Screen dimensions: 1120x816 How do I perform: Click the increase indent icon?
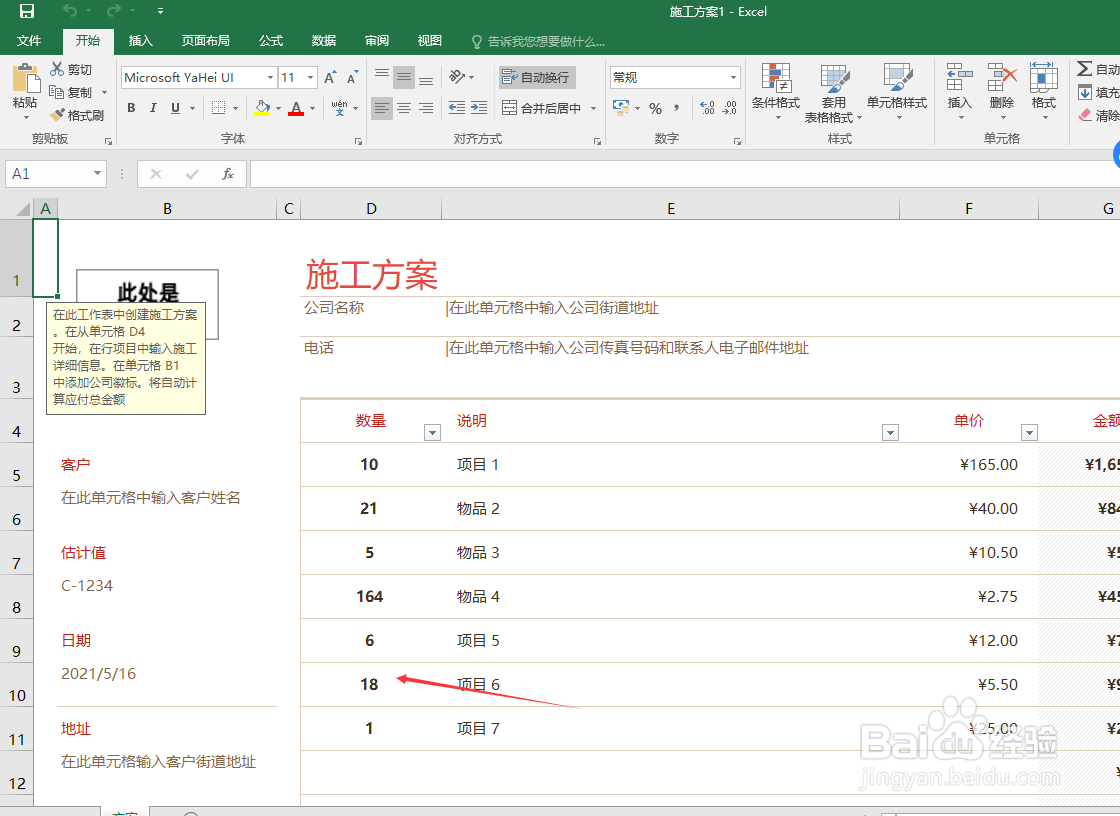click(479, 108)
